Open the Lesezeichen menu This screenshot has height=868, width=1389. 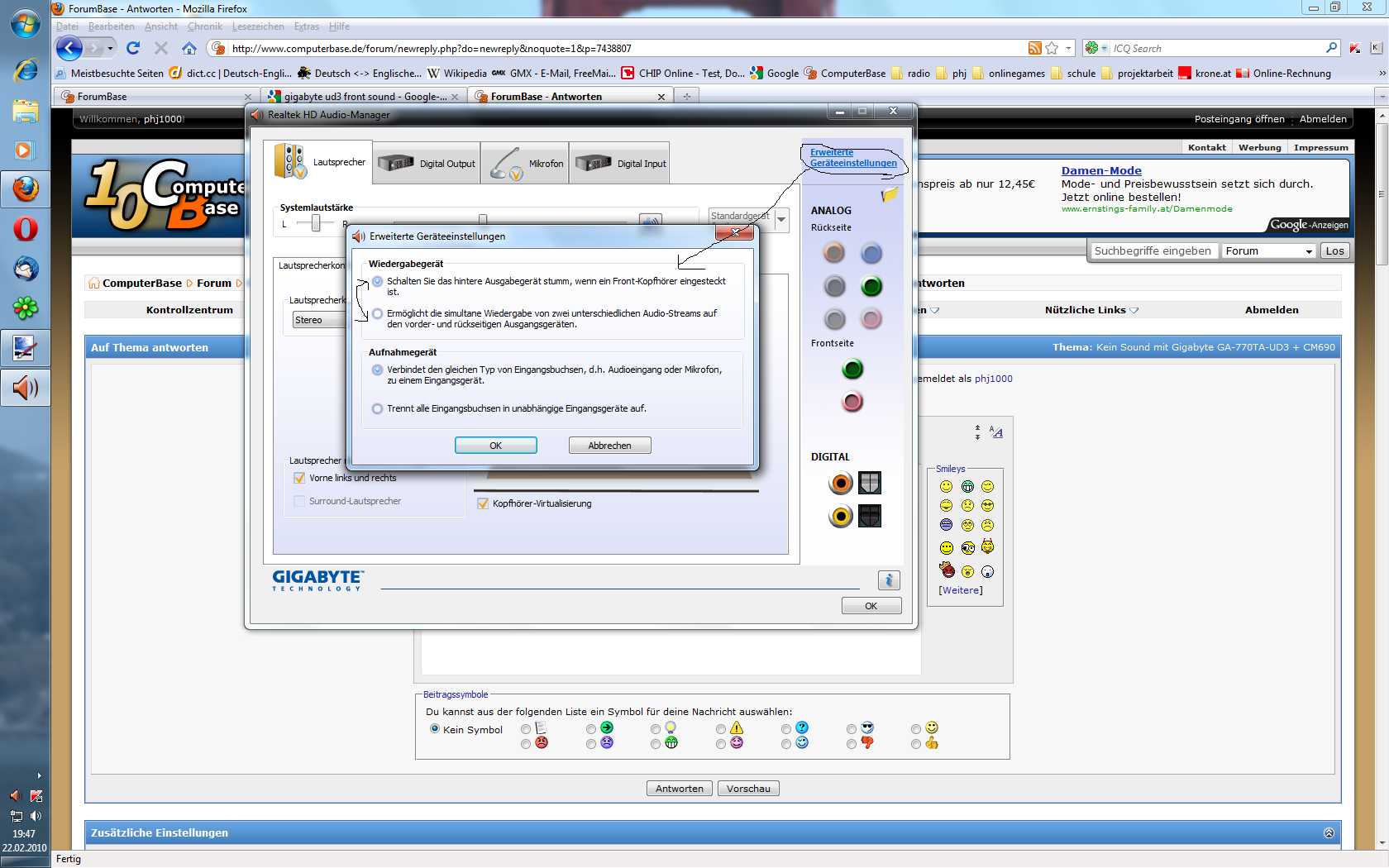tap(258, 26)
